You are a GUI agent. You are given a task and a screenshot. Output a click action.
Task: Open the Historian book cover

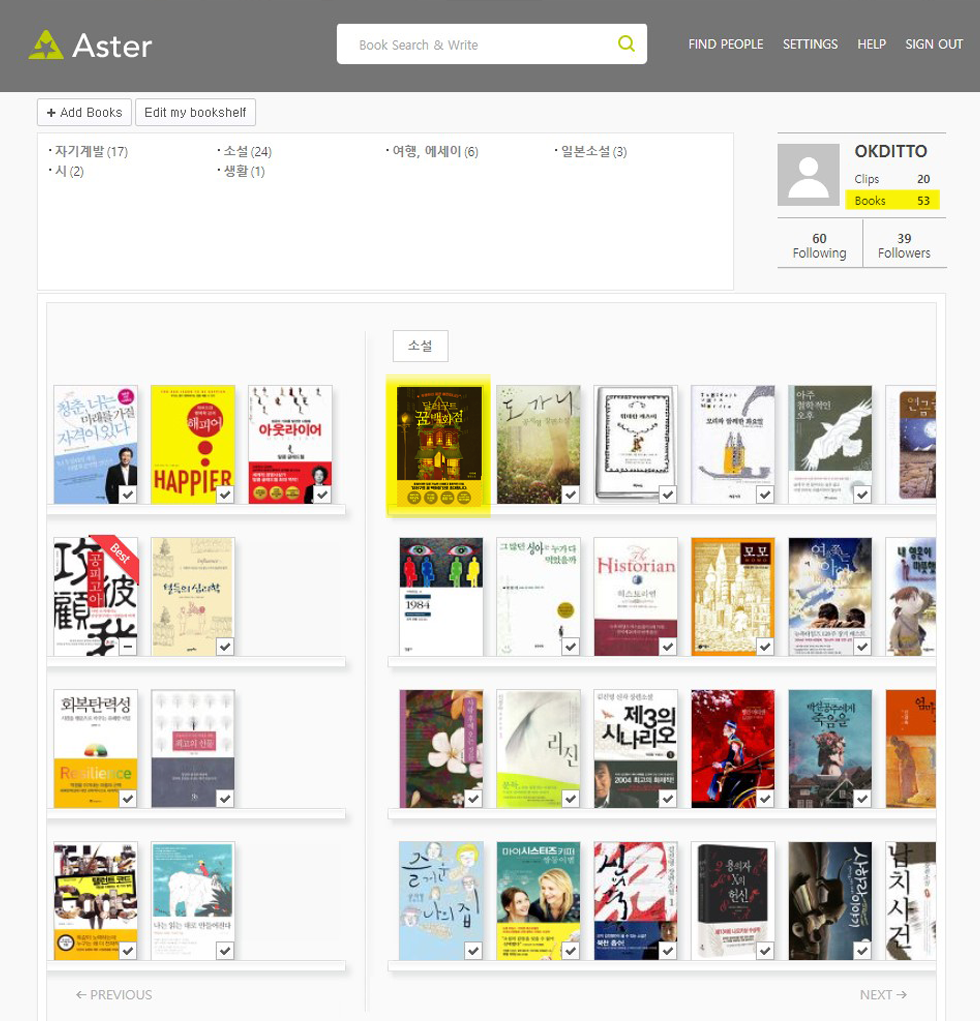635,596
